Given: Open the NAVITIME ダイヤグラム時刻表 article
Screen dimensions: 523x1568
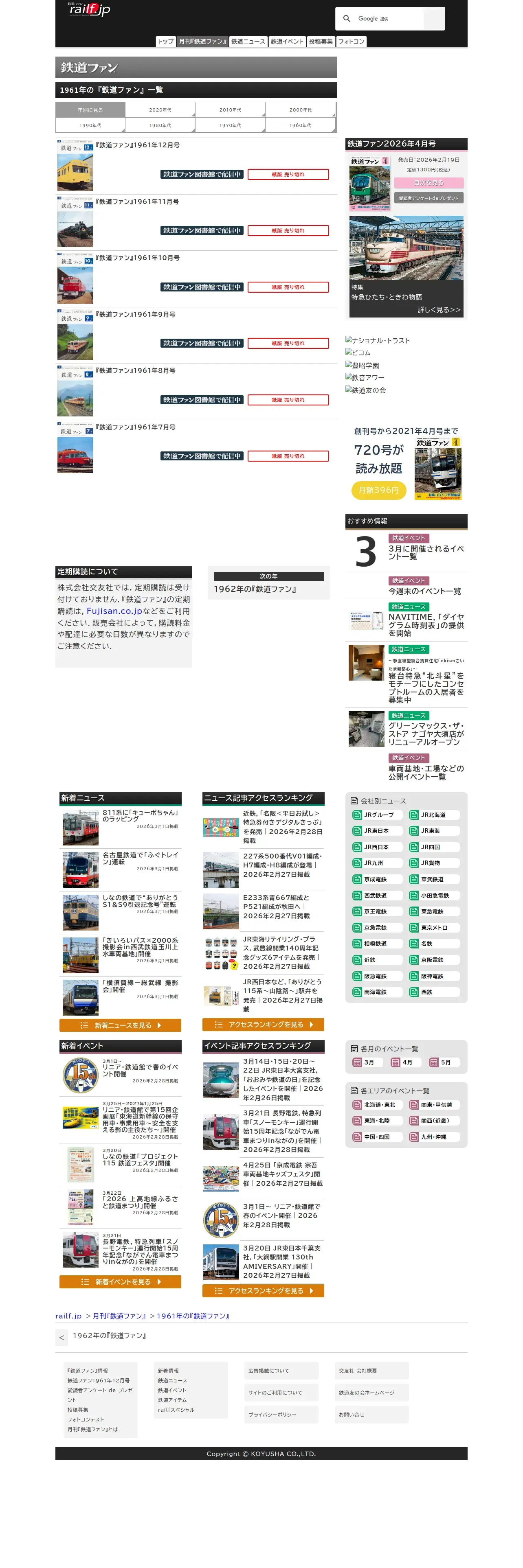Looking at the screenshot, I should pos(426,624).
